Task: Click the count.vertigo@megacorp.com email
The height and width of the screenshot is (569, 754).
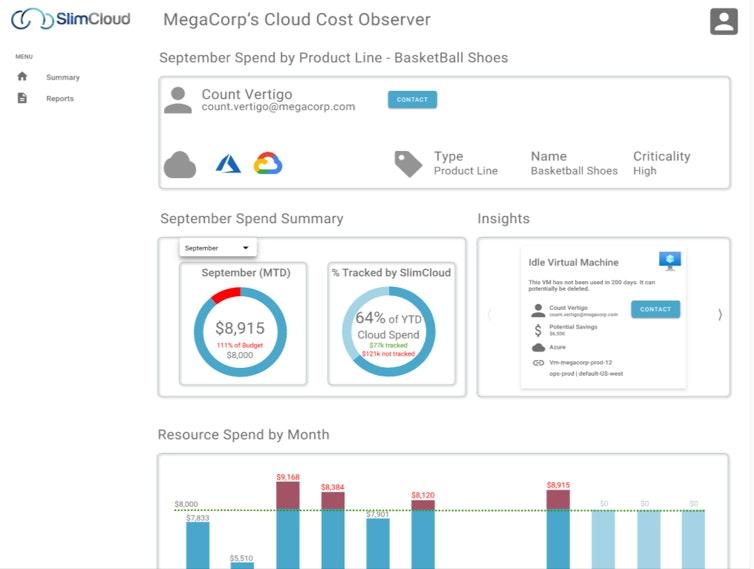Action: 278,107
